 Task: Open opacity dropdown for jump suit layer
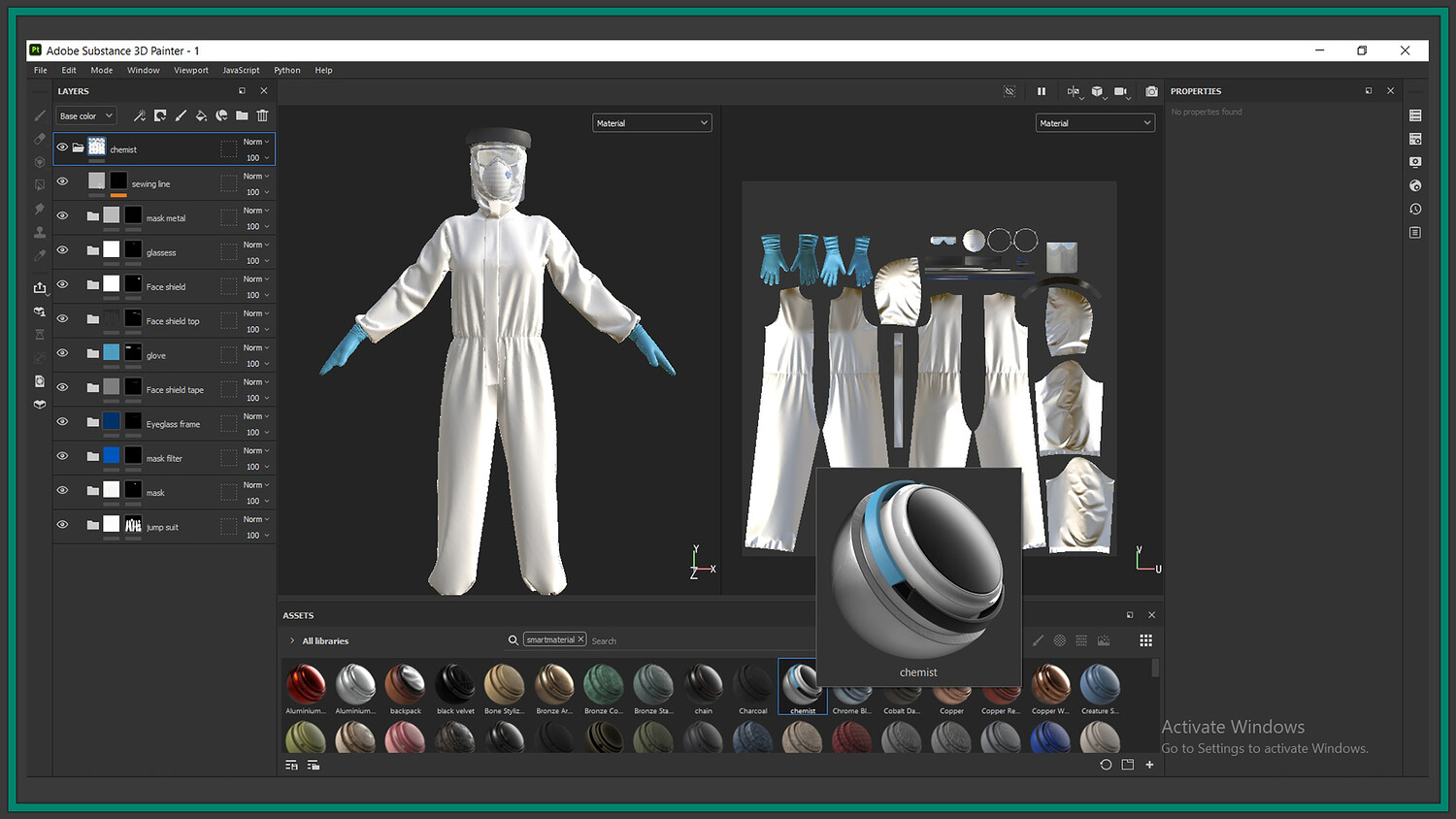pos(256,535)
